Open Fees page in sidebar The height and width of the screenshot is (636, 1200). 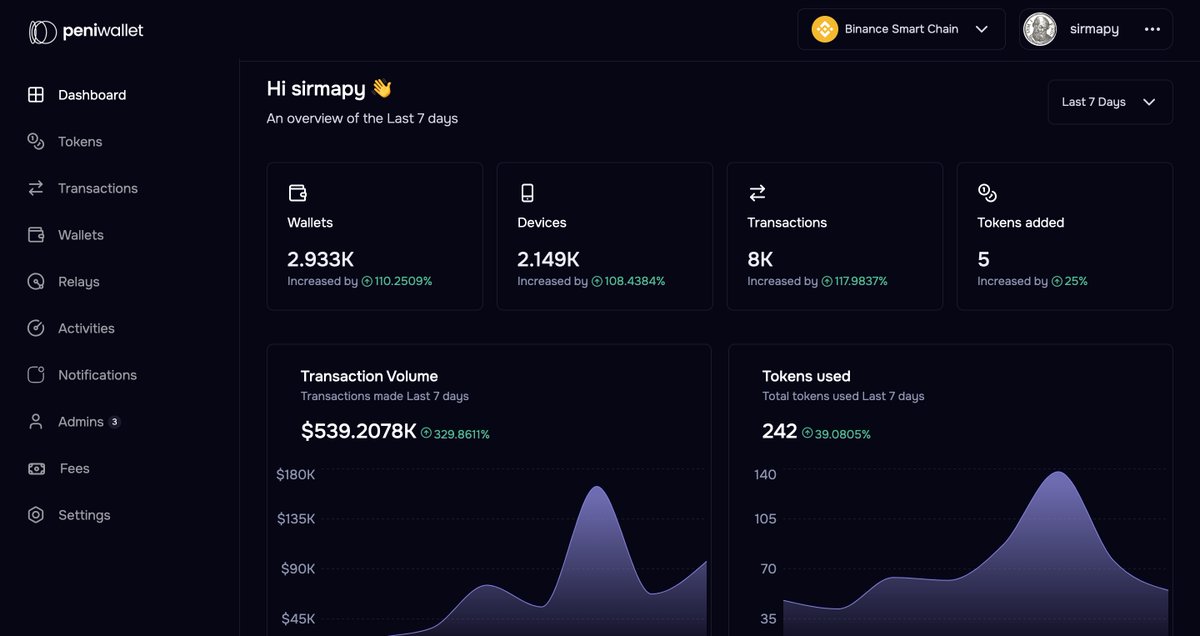75,468
